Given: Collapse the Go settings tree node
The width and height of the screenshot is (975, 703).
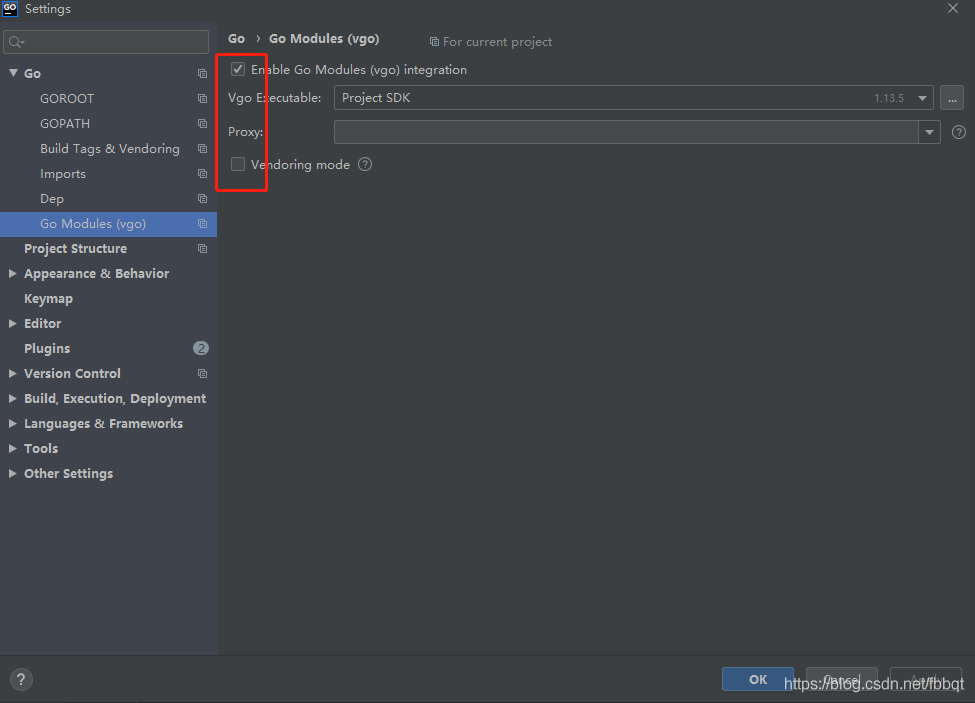Looking at the screenshot, I should click(13, 73).
